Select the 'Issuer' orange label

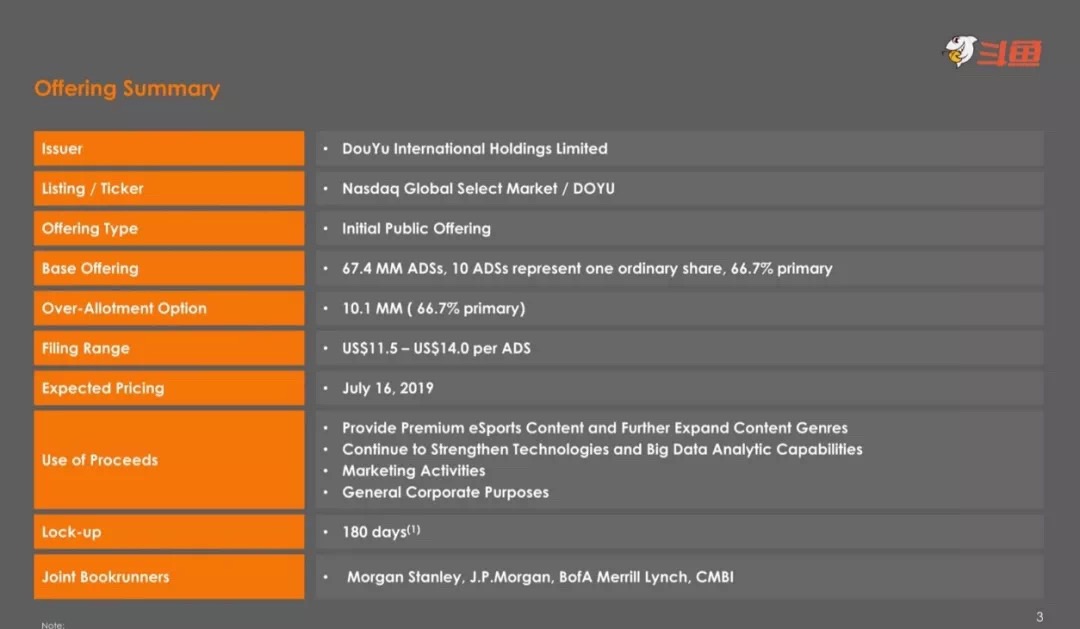[169, 148]
